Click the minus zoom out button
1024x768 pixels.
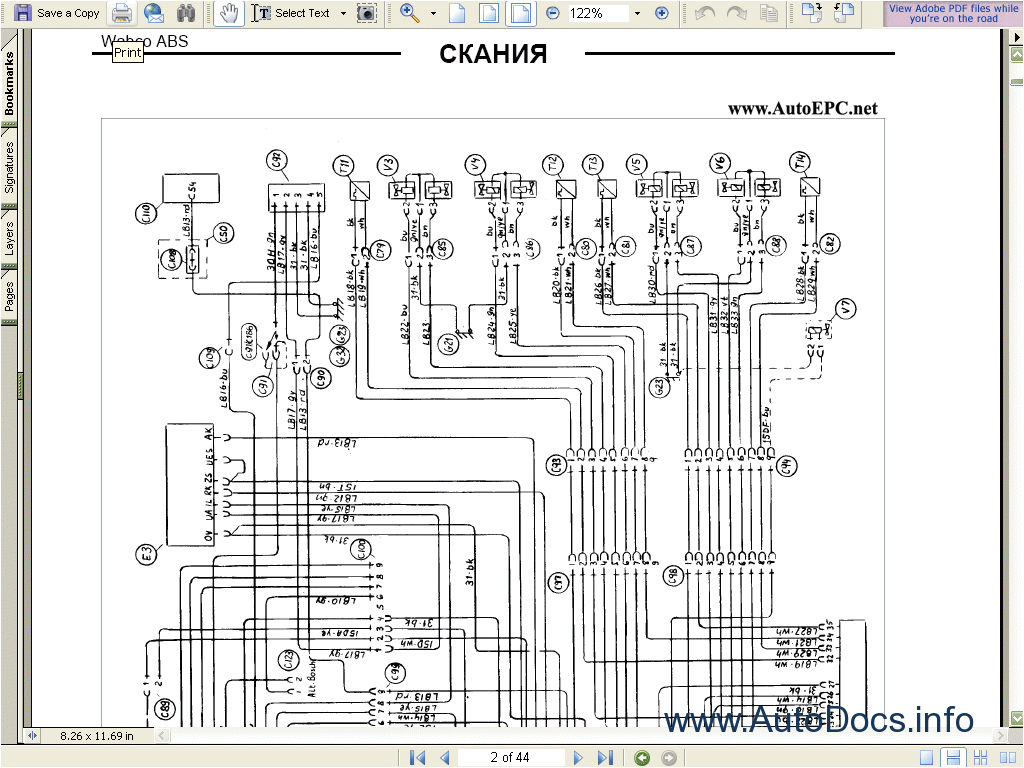(x=553, y=13)
